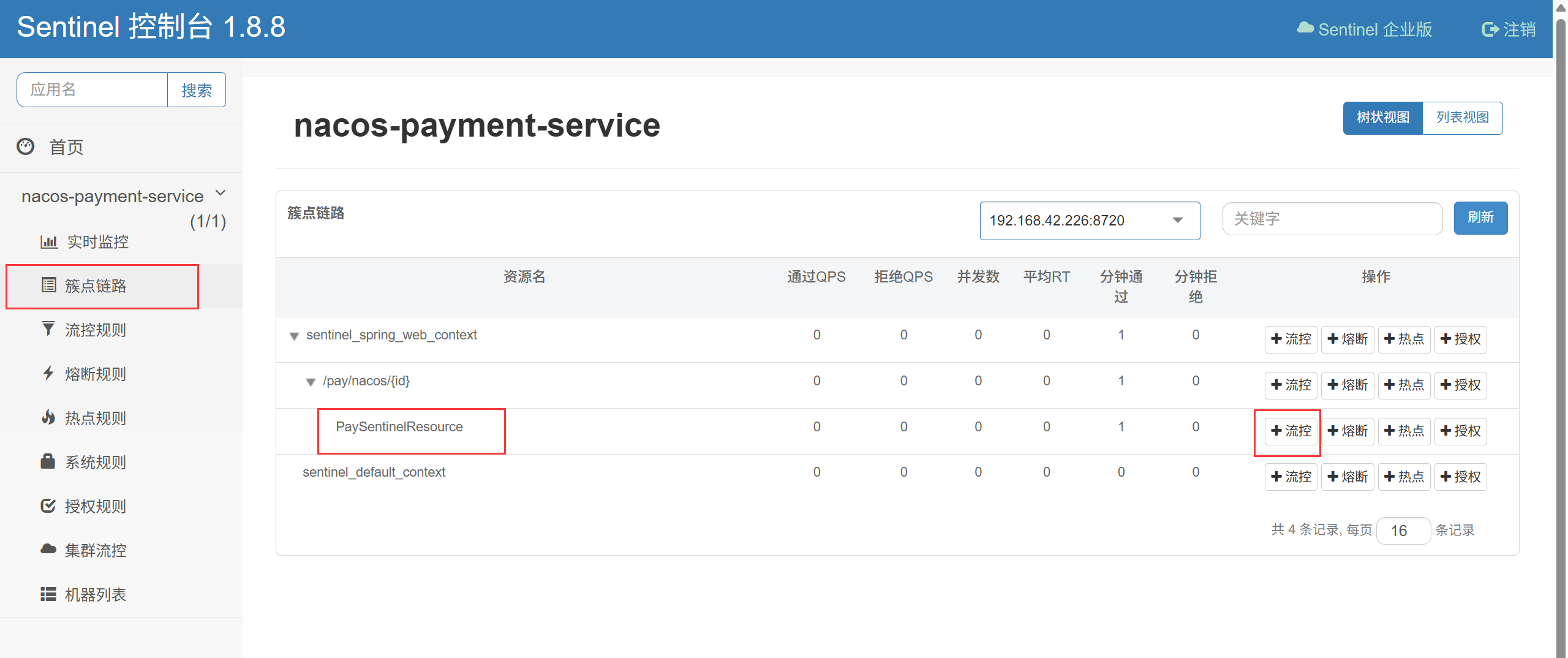
Task: Click the cloud icon for 集群流控
Action: tap(48, 549)
